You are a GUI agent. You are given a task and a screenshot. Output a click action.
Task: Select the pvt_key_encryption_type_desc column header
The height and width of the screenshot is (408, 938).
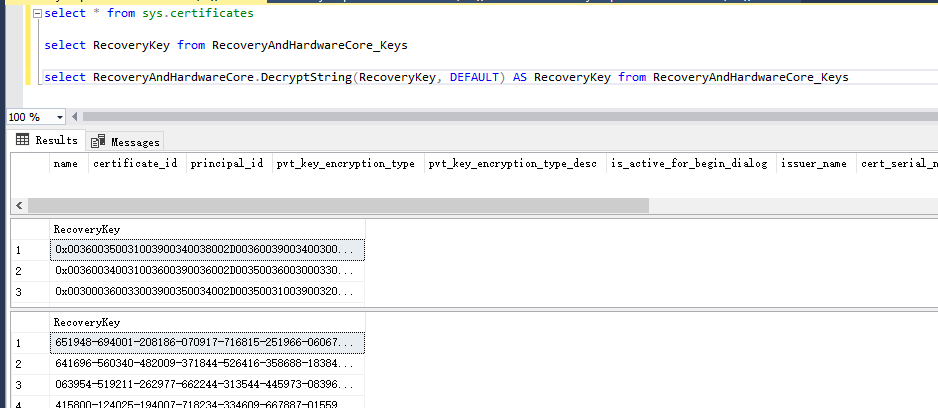513,163
